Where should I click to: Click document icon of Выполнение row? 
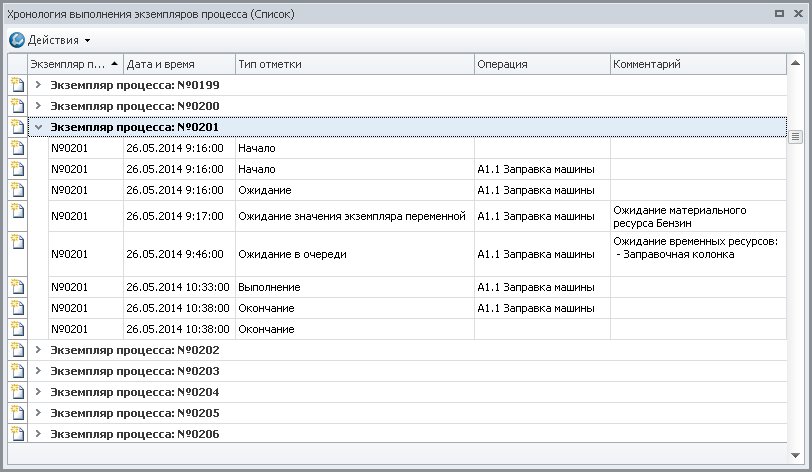click(18, 287)
